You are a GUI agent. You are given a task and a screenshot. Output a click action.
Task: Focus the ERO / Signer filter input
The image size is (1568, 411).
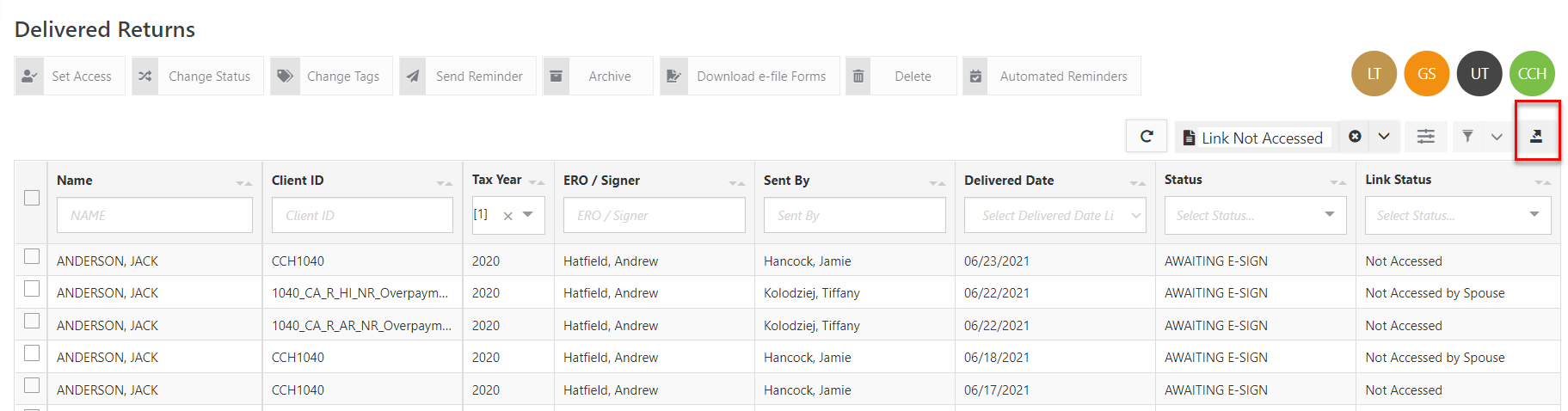pyautogui.click(x=655, y=215)
